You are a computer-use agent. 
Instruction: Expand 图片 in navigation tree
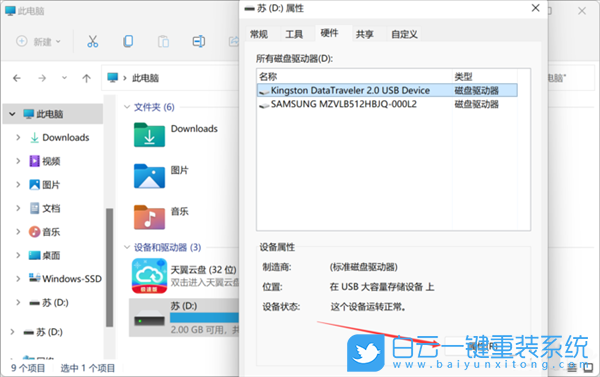click(x=18, y=185)
